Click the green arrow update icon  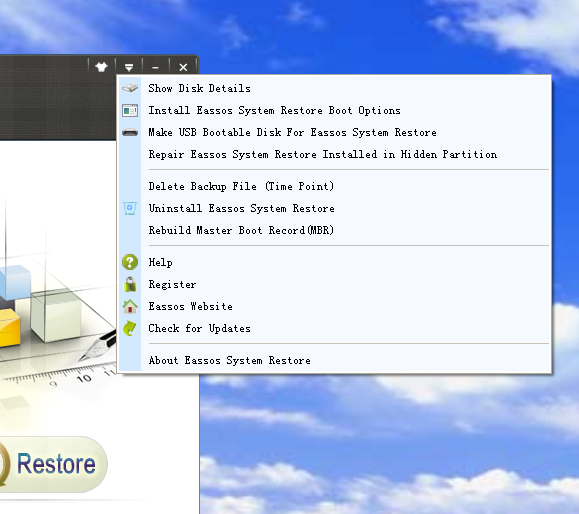click(130, 328)
